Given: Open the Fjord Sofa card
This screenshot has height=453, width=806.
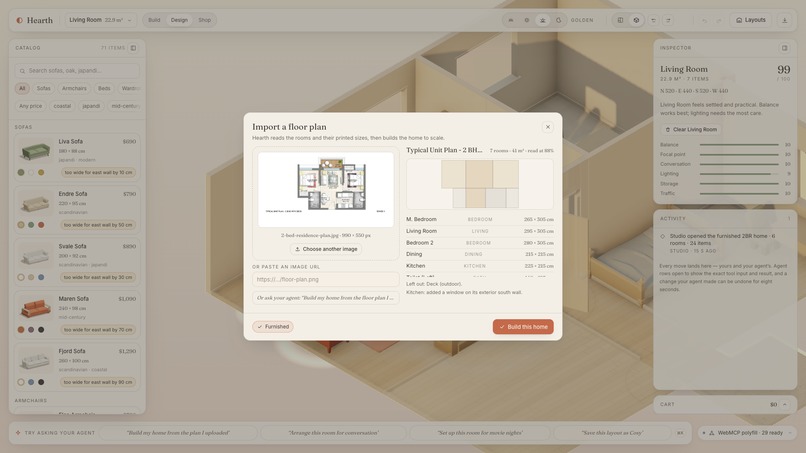Looking at the screenshot, I should (77, 367).
